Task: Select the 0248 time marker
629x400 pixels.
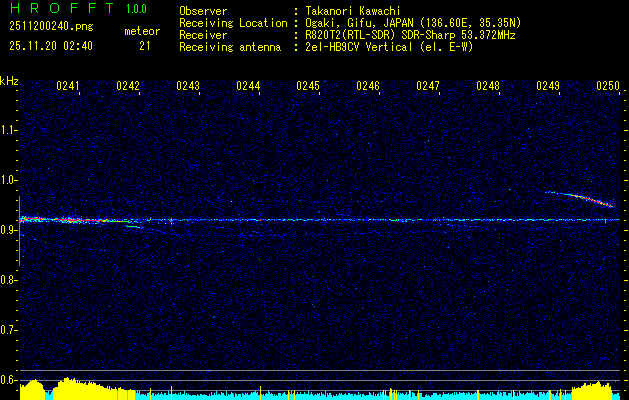Action: click(488, 87)
